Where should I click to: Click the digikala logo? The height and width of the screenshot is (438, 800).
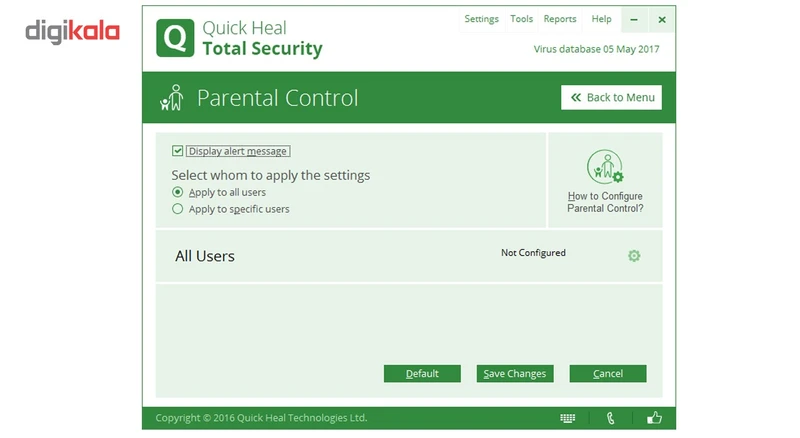(x=72, y=32)
